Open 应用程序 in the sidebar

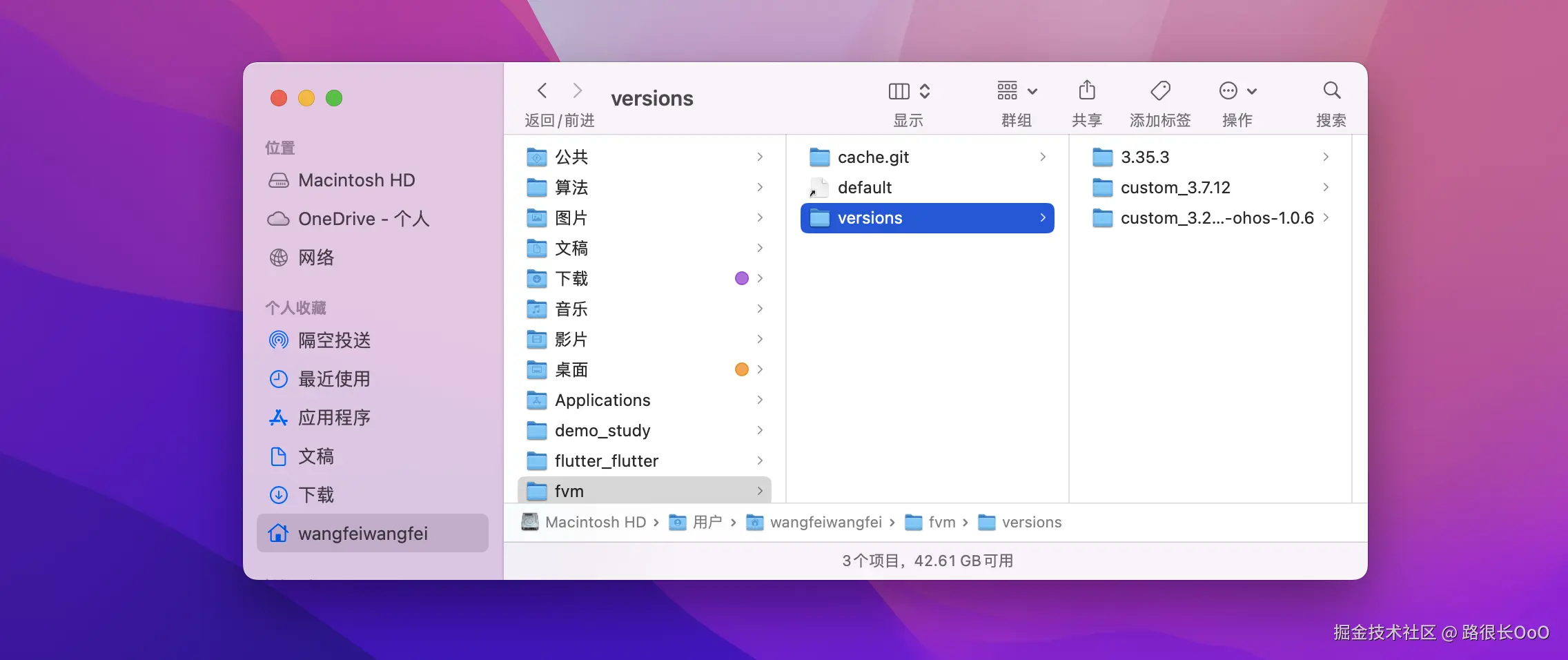(373, 418)
